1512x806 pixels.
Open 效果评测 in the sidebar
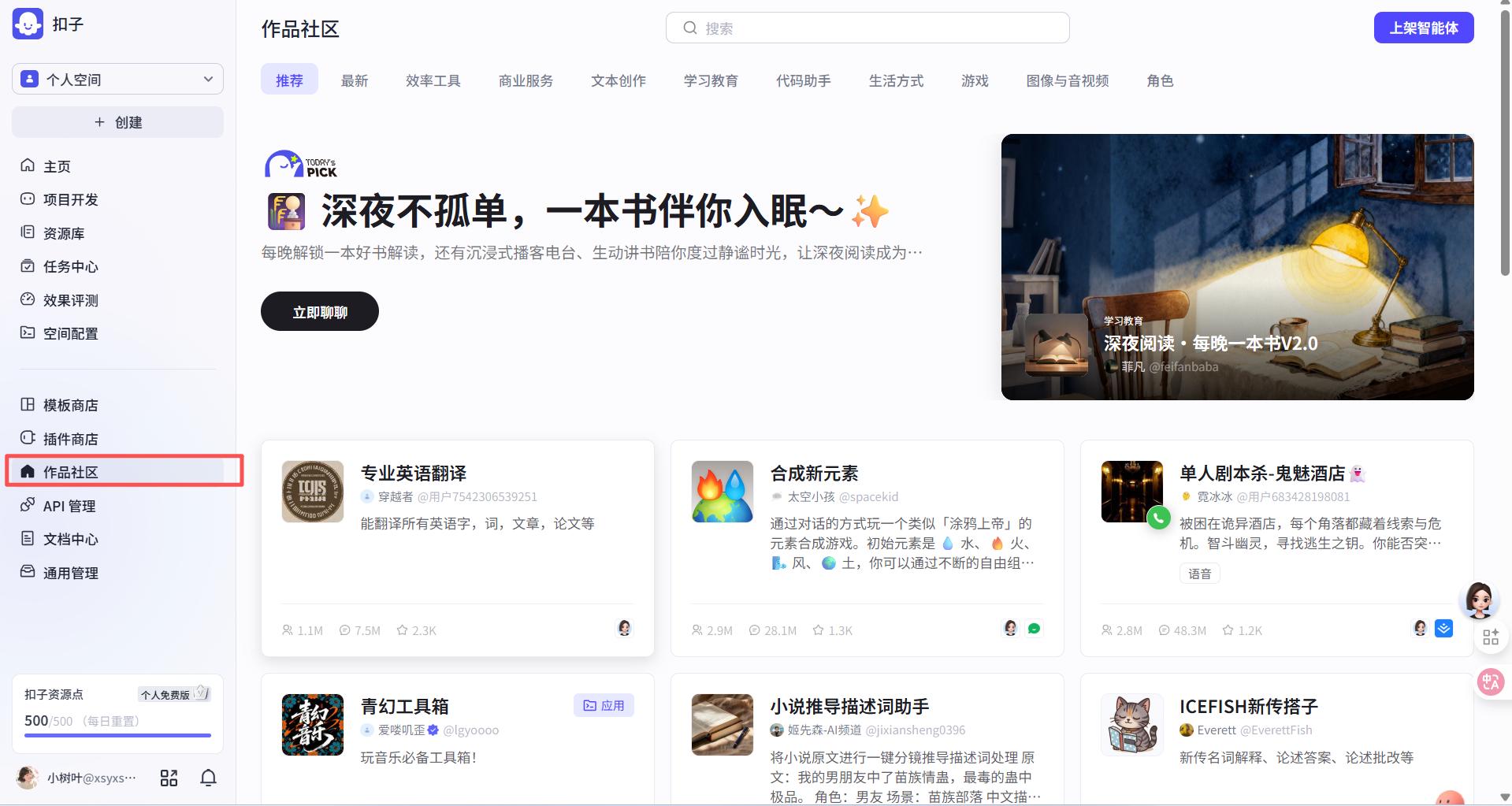pyautogui.click(x=69, y=299)
